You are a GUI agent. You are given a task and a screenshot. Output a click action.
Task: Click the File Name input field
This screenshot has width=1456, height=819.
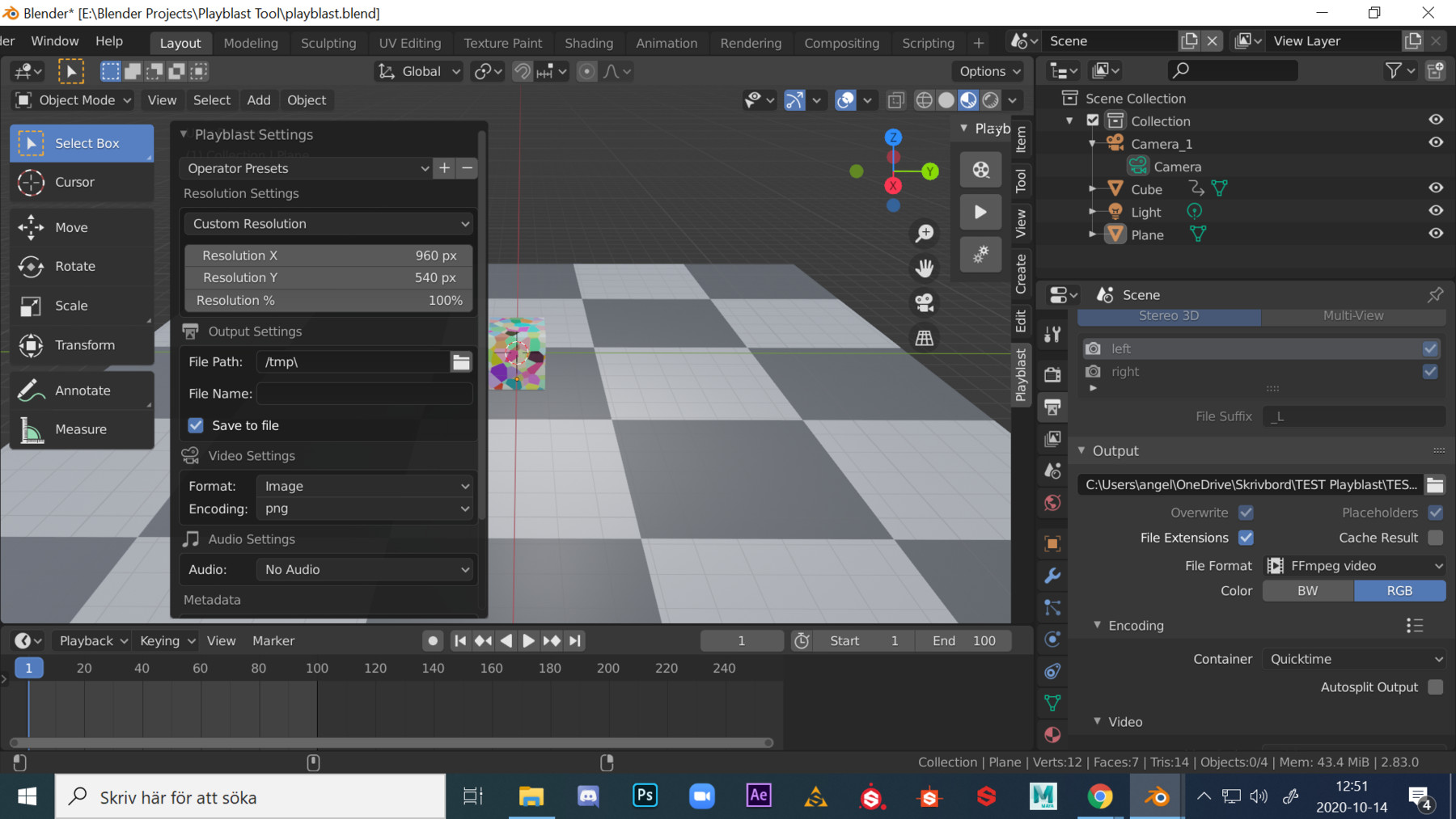pyautogui.click(x=365, y=394)
